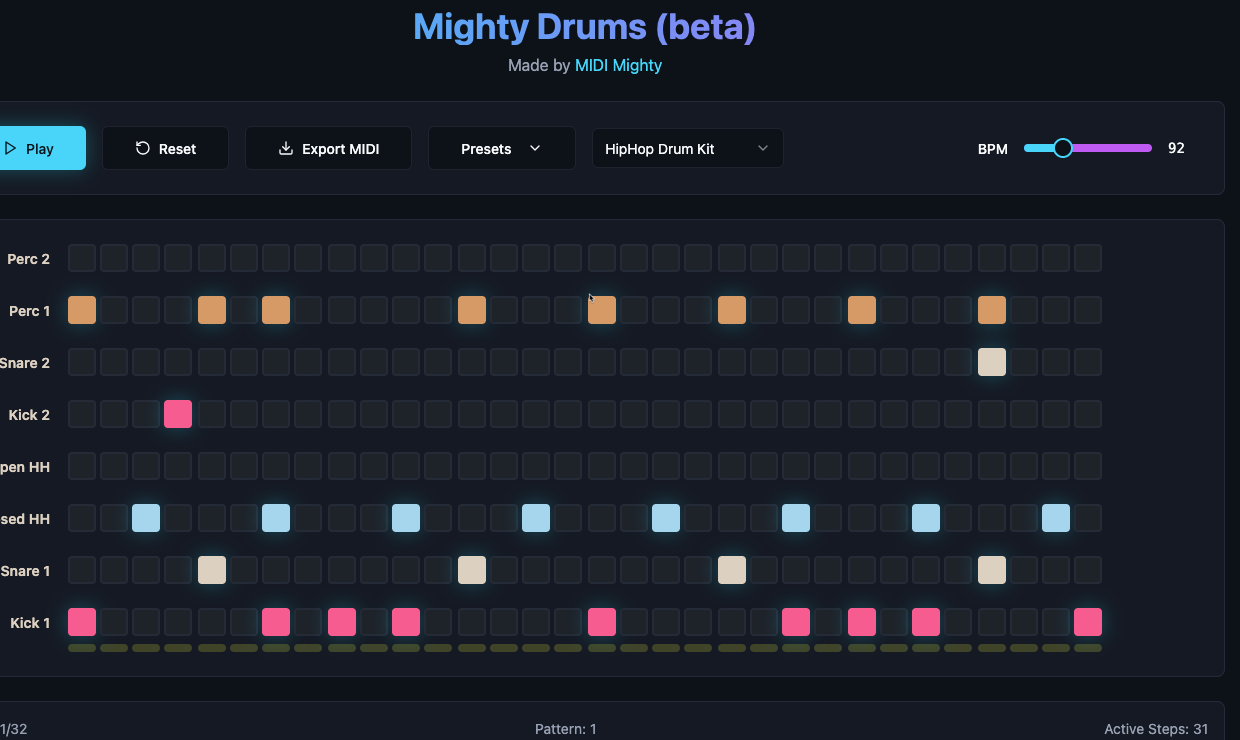Reset the drum pattern
This screenshot has width=1240, height=740.
click(x=165, y=148)
